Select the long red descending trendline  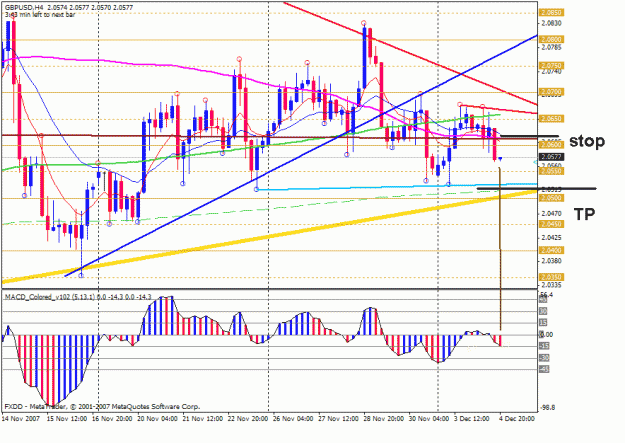410,53
